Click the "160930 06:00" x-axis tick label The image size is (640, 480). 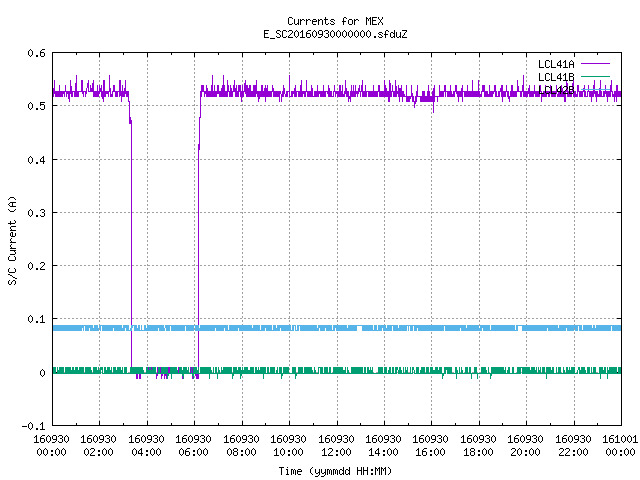pos(193,446)
